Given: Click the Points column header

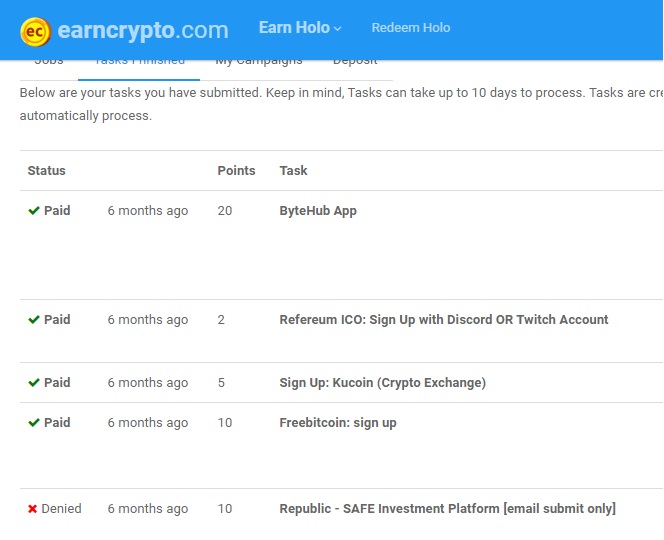Looking at the screenshot, I should point(236,171).
